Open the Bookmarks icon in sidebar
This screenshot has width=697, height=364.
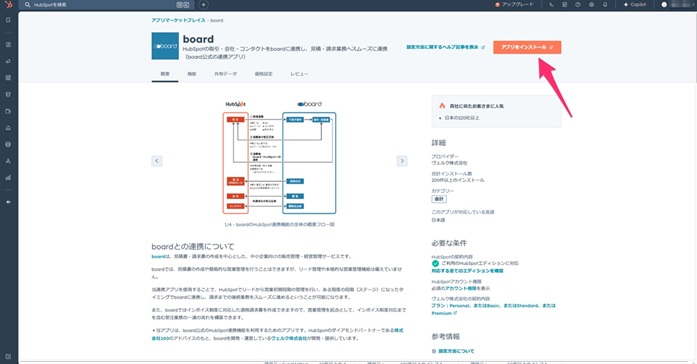tap(8, 20)
